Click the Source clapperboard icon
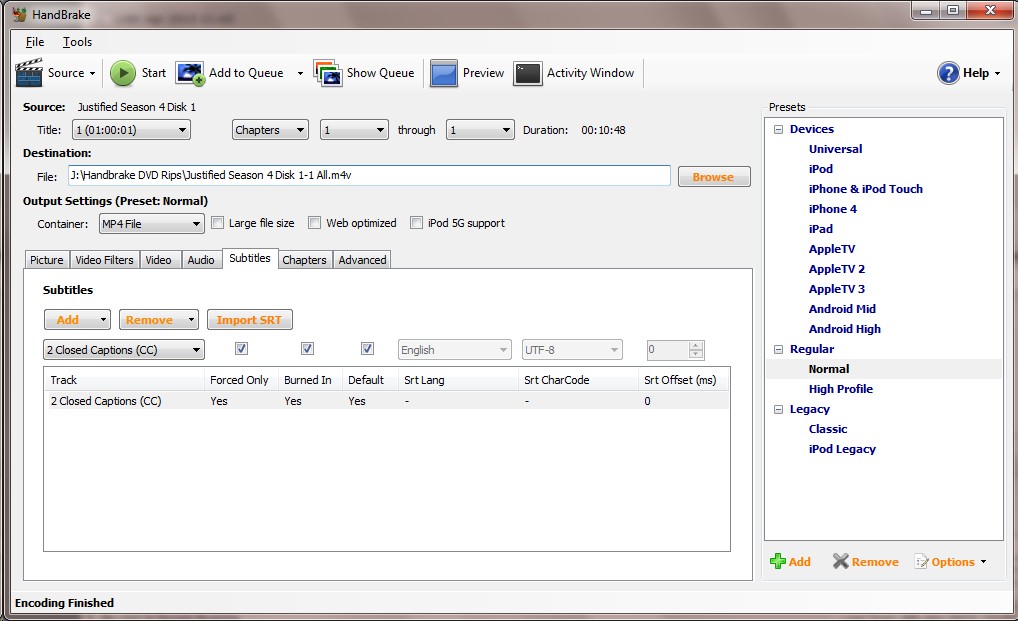1018x621 pixels. pos(29,73)
